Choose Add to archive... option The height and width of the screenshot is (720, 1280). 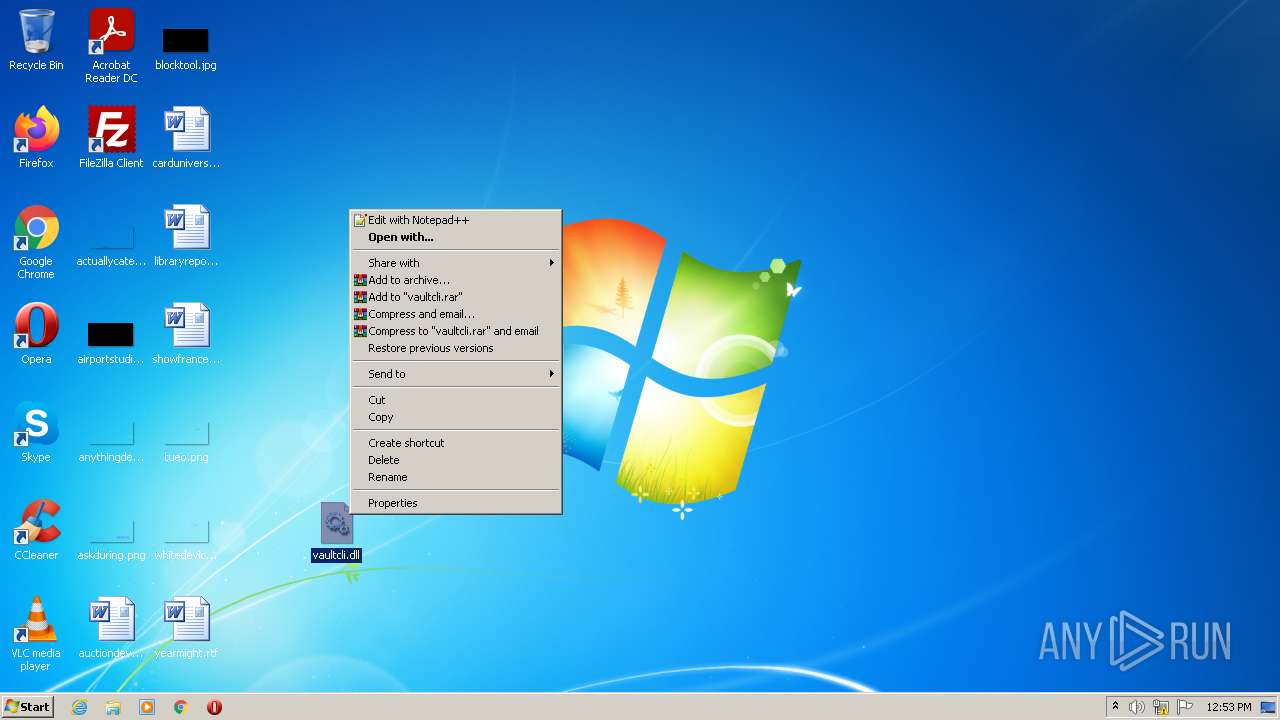click(x=456, y=280)
